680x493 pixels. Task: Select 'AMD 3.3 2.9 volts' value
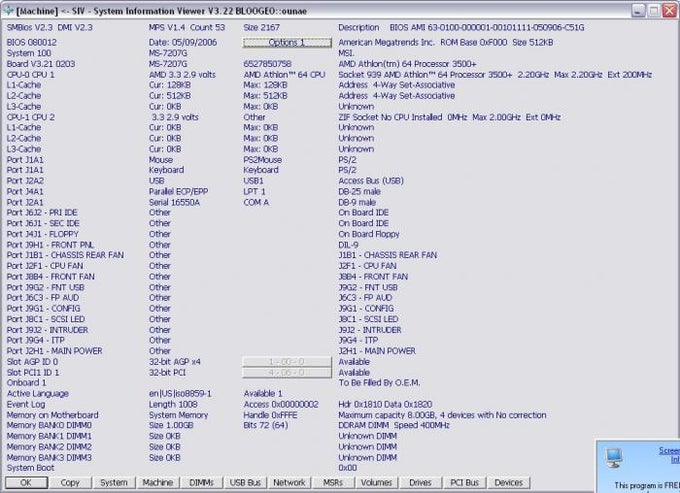pyautogui.click(x=182, y=75)
